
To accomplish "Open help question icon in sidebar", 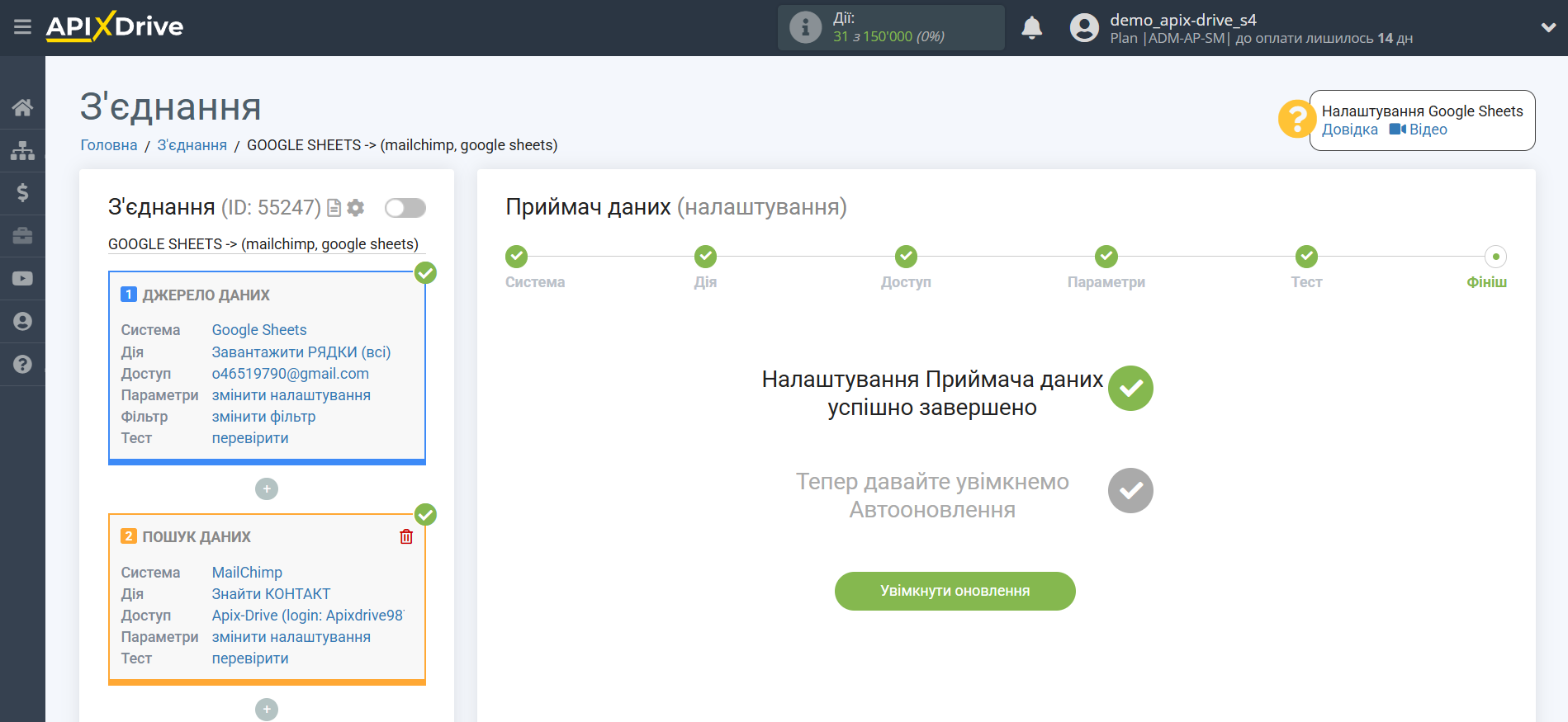I will pyautogui.click(x=22, y=365).
